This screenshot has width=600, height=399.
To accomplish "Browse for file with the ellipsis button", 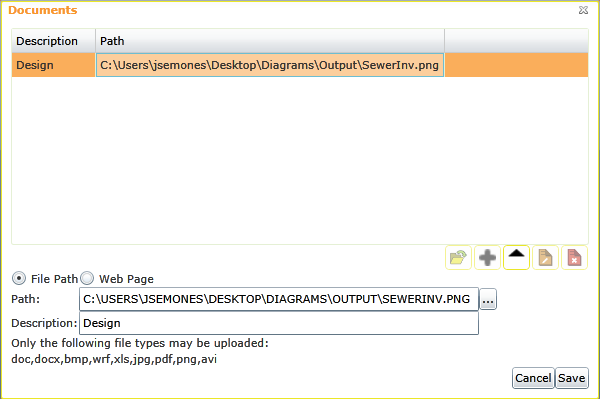I will pyautogui.click(x=488, y=299).
